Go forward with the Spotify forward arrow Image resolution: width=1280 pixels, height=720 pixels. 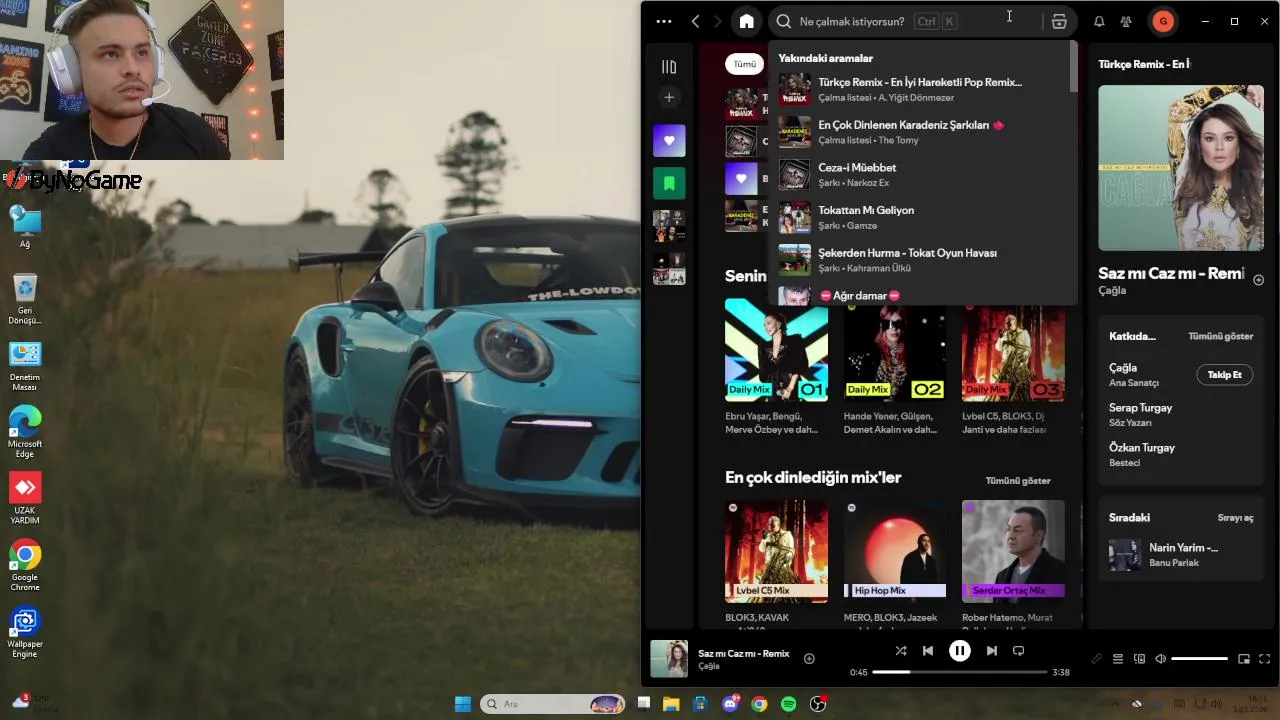tap(718, 21)
